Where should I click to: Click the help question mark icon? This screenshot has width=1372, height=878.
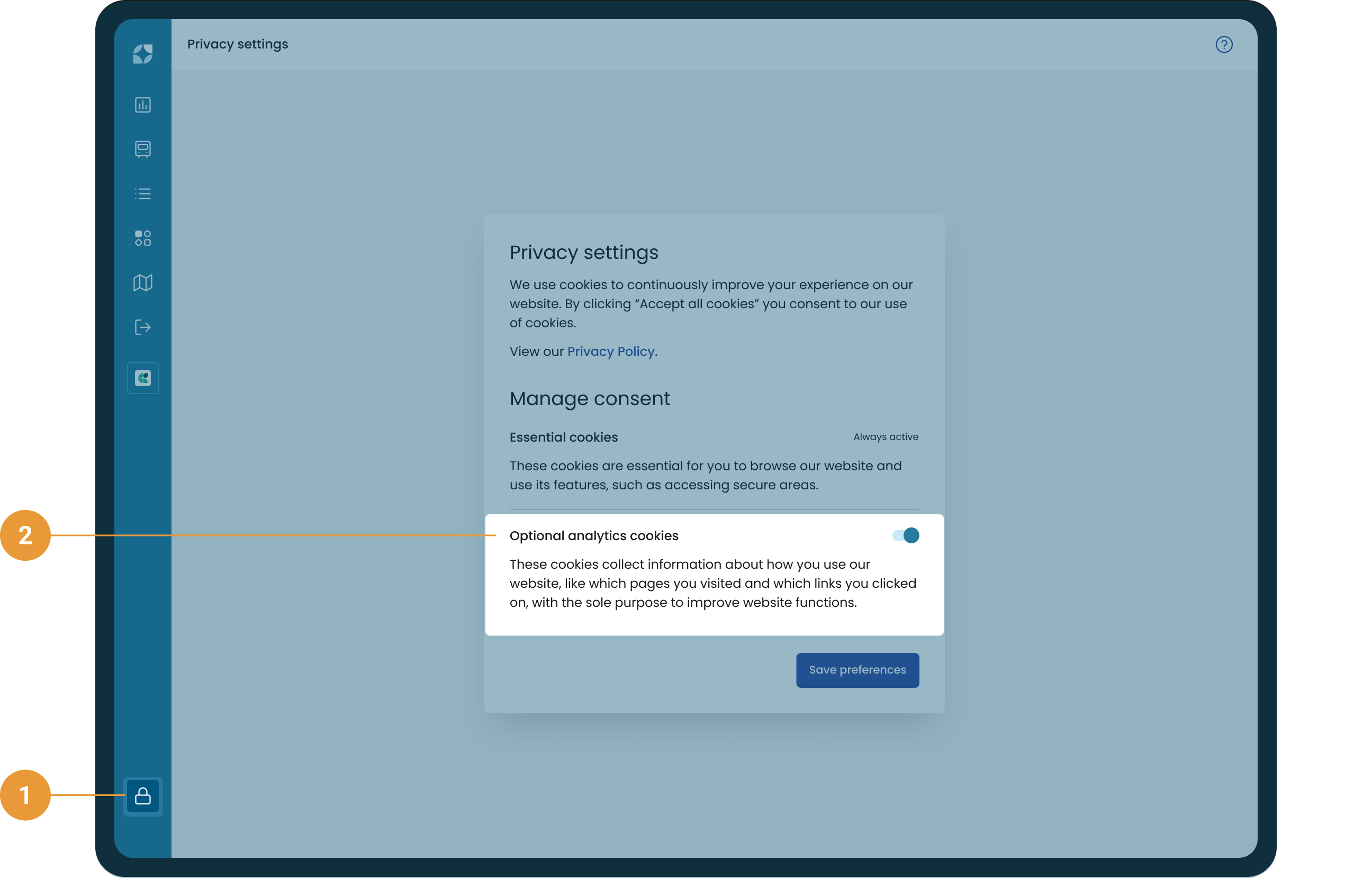1224,44
